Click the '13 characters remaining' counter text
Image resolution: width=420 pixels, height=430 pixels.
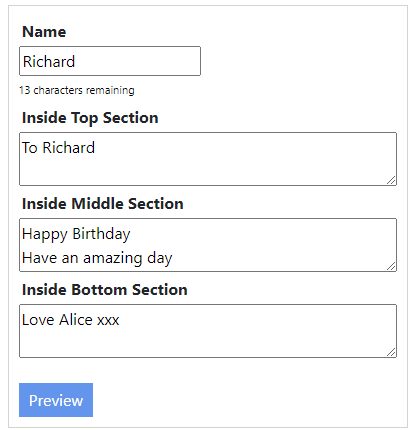(x=77, y=90)
